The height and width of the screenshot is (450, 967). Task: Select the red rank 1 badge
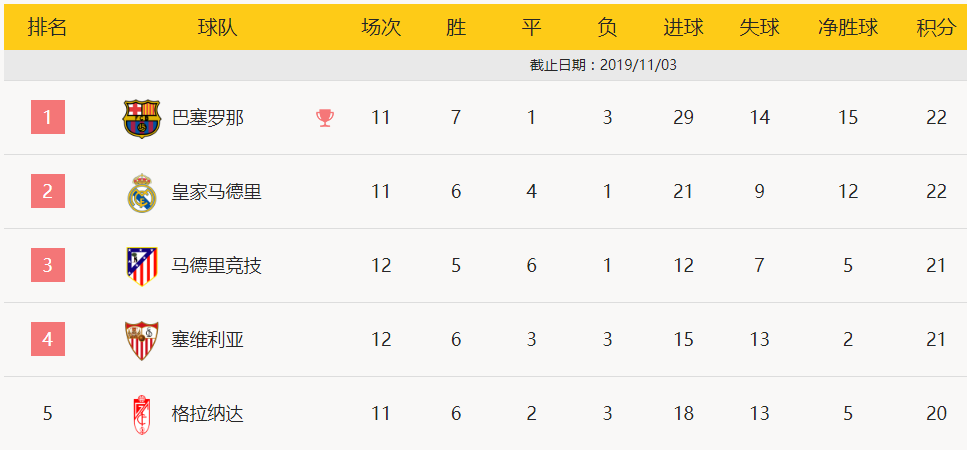click(48, 117)
